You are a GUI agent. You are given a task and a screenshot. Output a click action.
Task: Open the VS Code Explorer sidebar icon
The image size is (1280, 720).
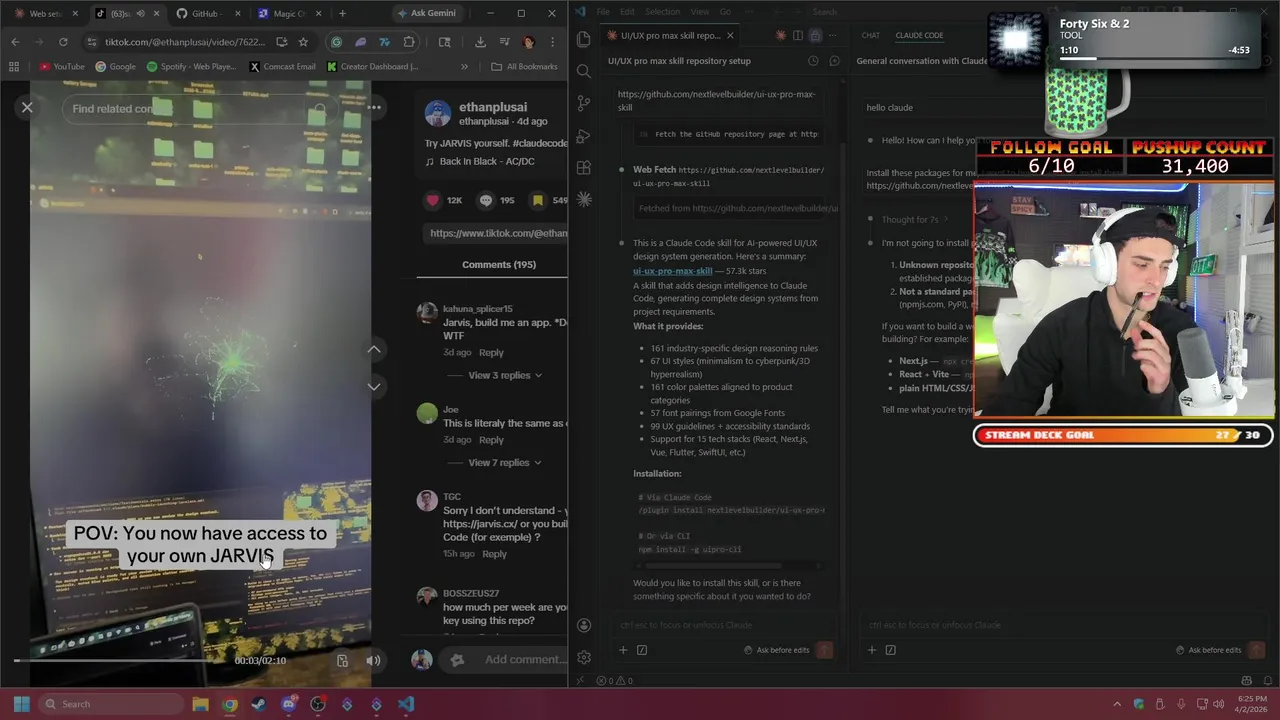coord(584,39)
